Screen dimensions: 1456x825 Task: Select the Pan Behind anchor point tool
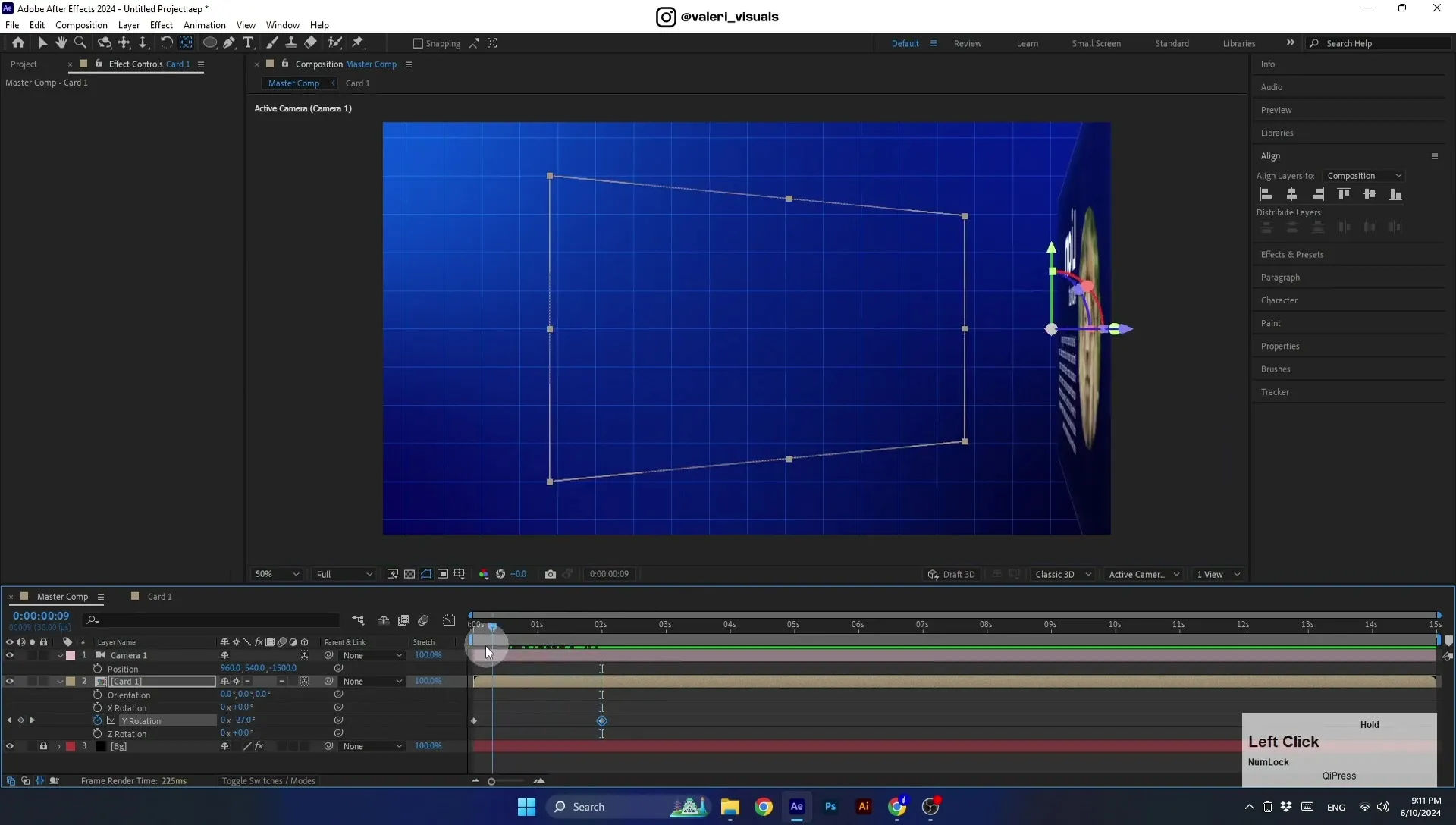pyautogui.click(x=186, y=43)
